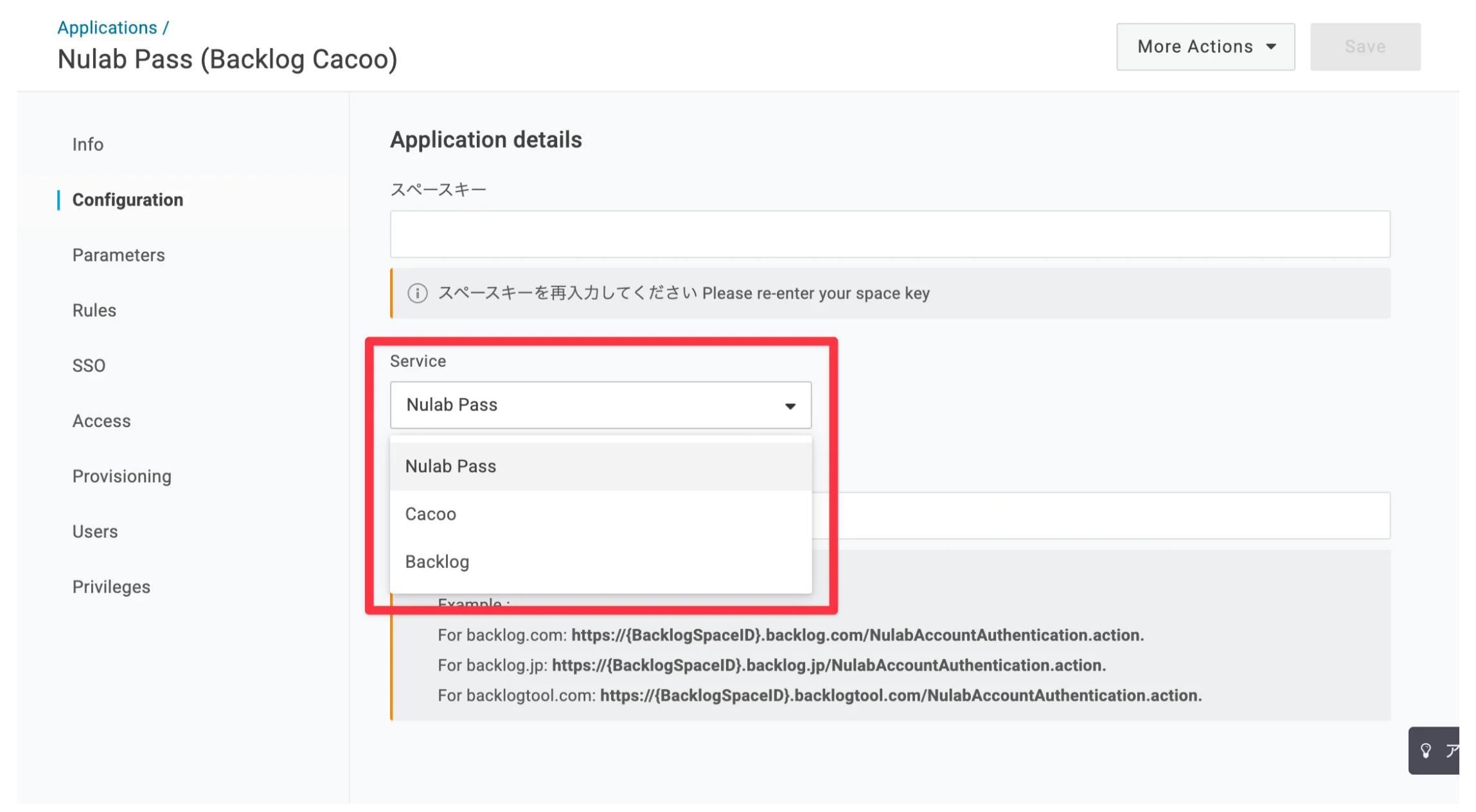
Task: Click the 'Please re-enter your space key' notice
Action: 891,294
